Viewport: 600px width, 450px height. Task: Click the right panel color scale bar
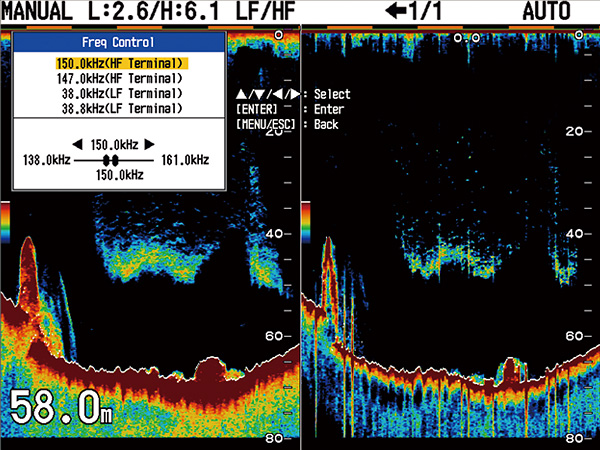coord(307,223)
